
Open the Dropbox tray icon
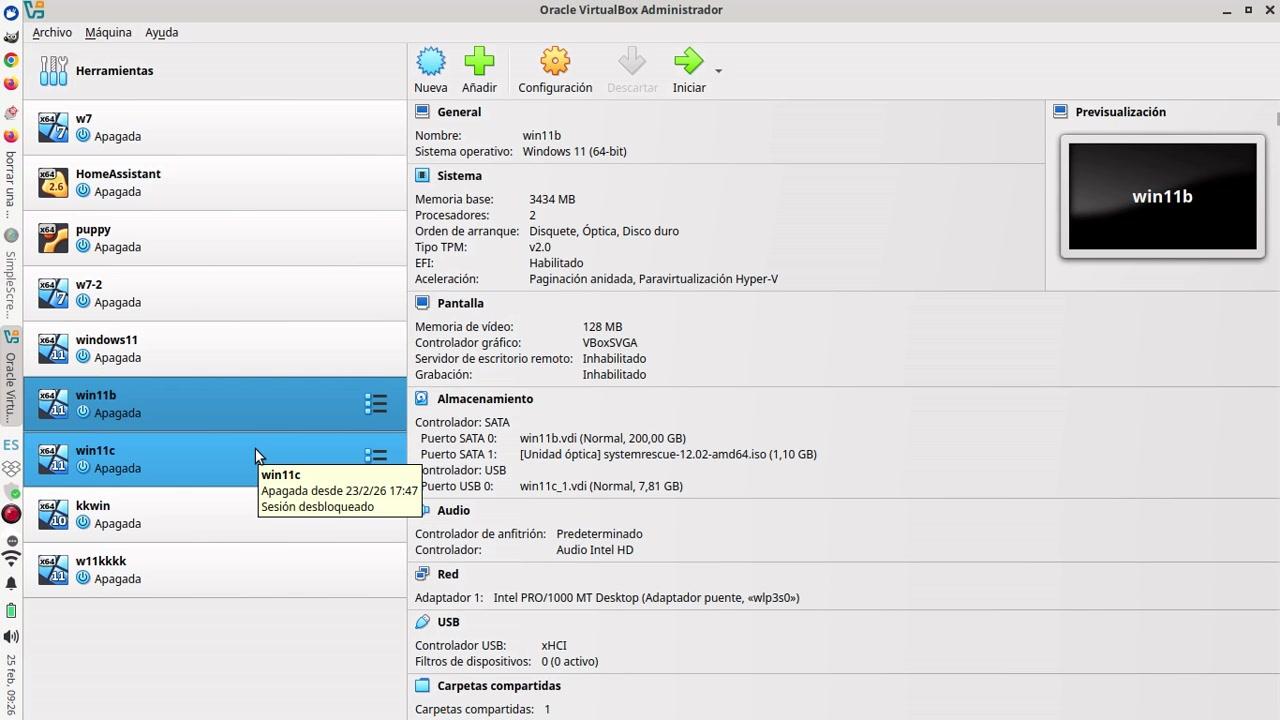coord(11,468)
